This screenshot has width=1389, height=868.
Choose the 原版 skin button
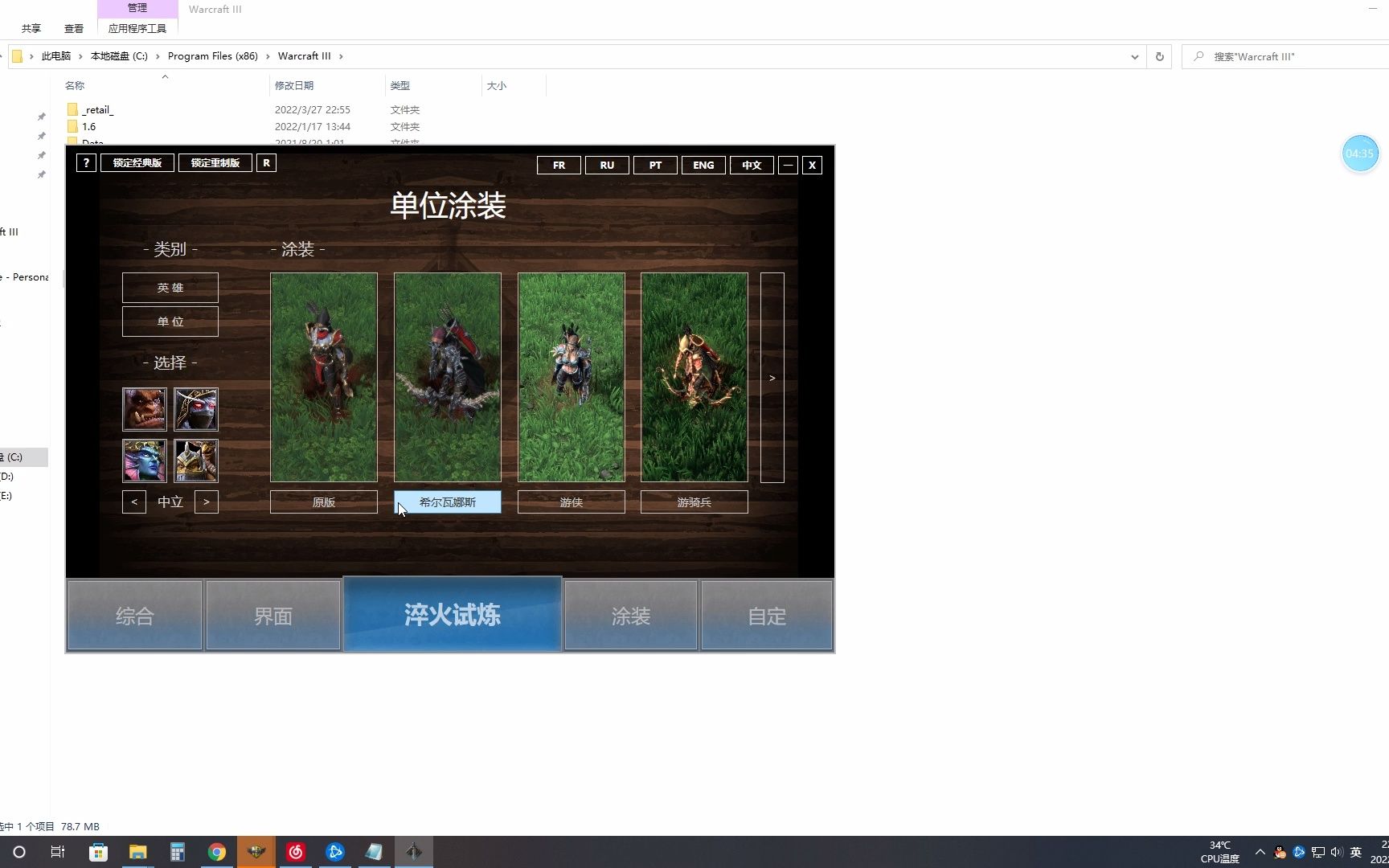[x=324, y=502]
